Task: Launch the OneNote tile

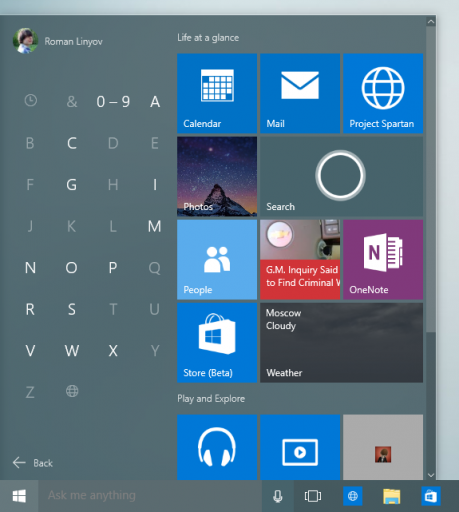Action: [383, 259]
